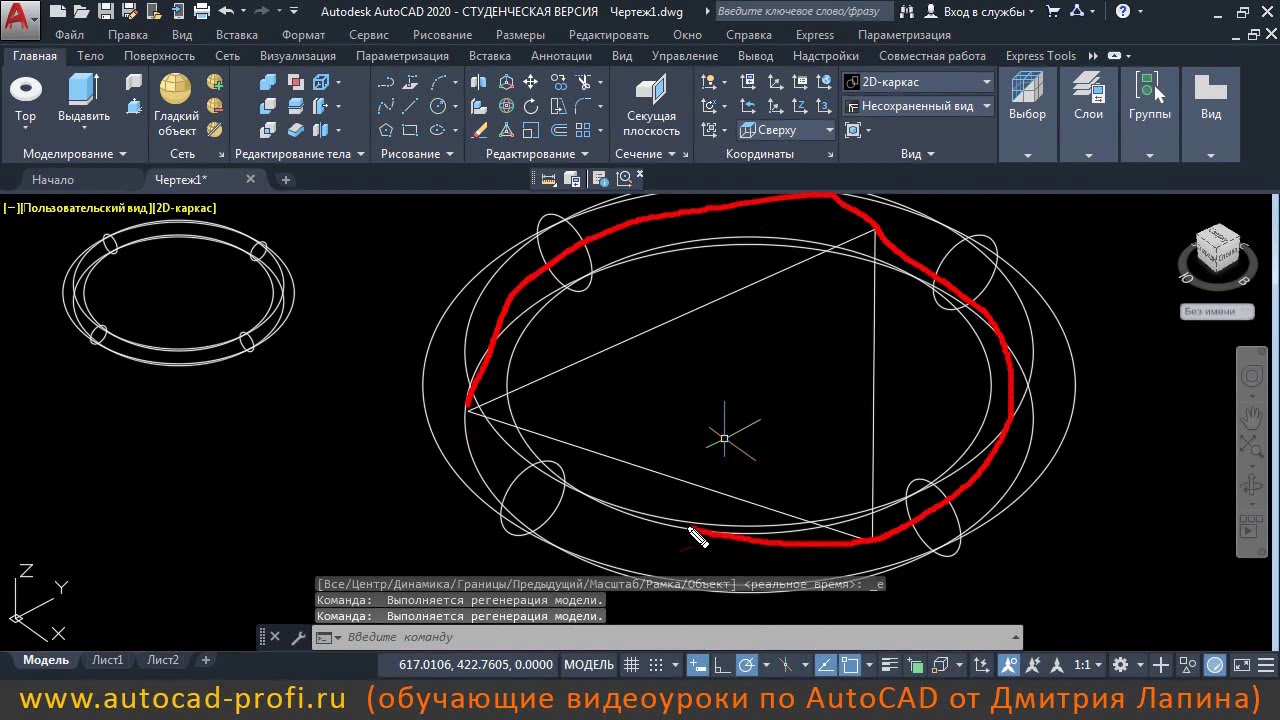Image resolution: width=1280 pixels, height=720 pixels.
Task: Toggle 2D object snap in status bar
Action: click(849, 665)
